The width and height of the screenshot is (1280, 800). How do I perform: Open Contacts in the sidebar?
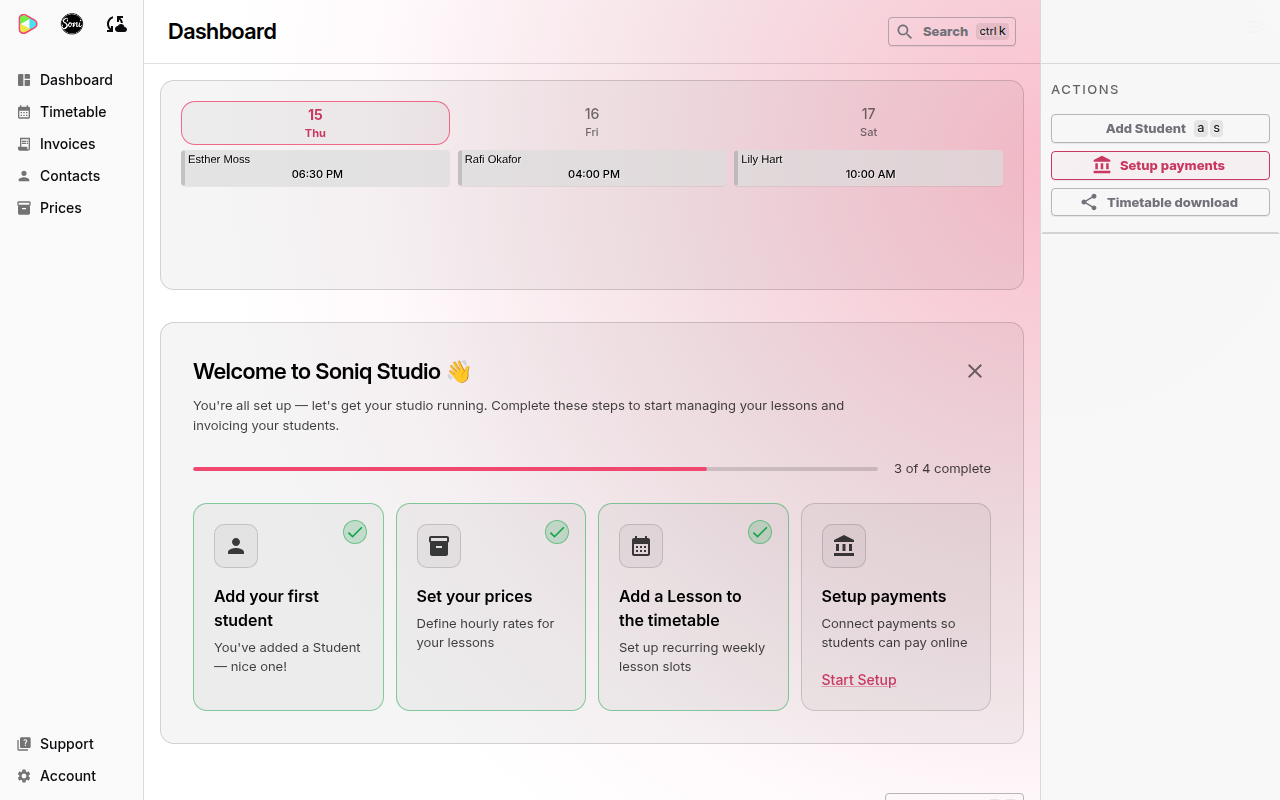pyautogui.click(x=71, y=176)
